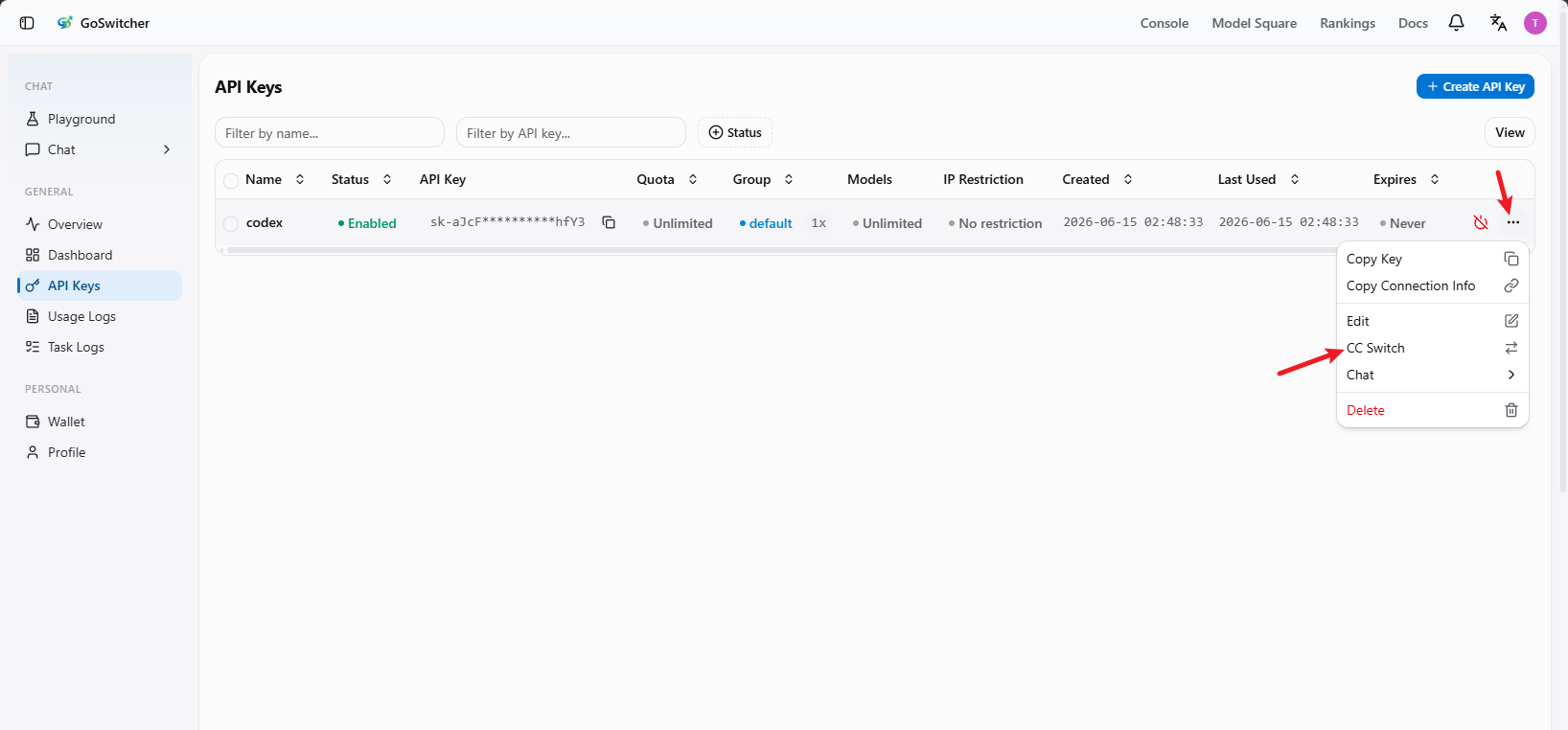Choose Delete in the context menu

1432,410
